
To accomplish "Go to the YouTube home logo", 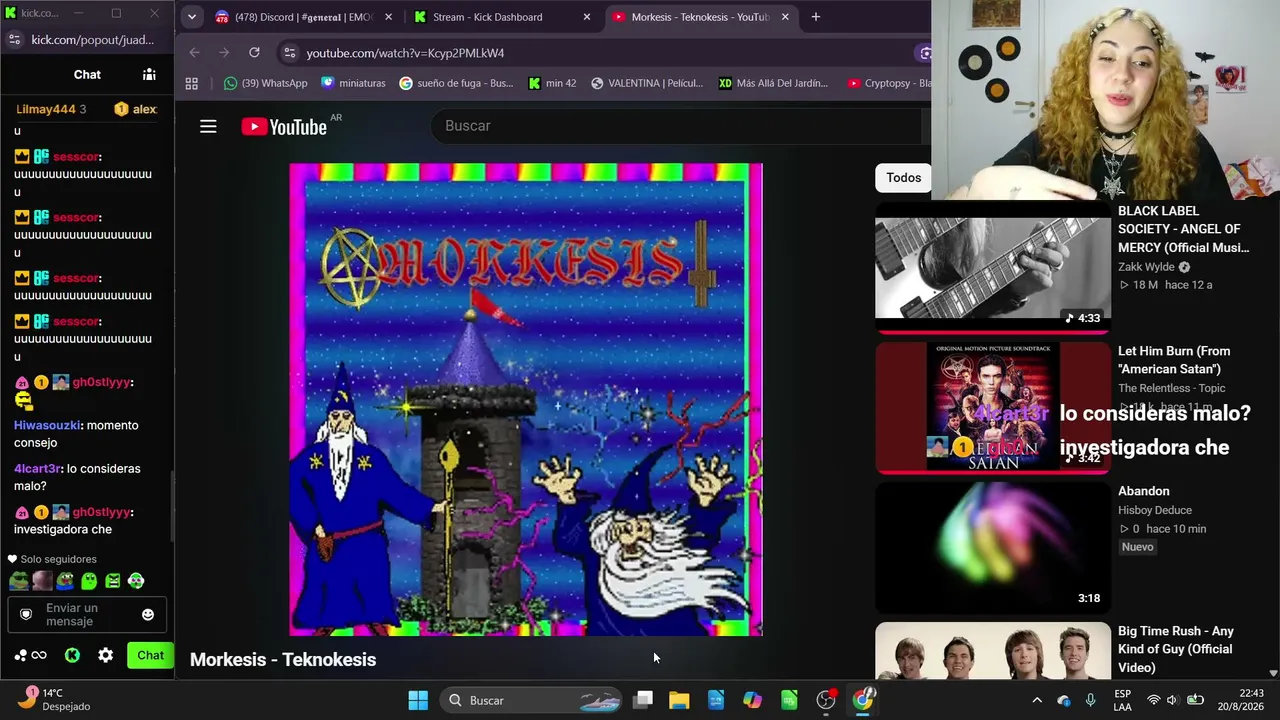I will (284, 126).
